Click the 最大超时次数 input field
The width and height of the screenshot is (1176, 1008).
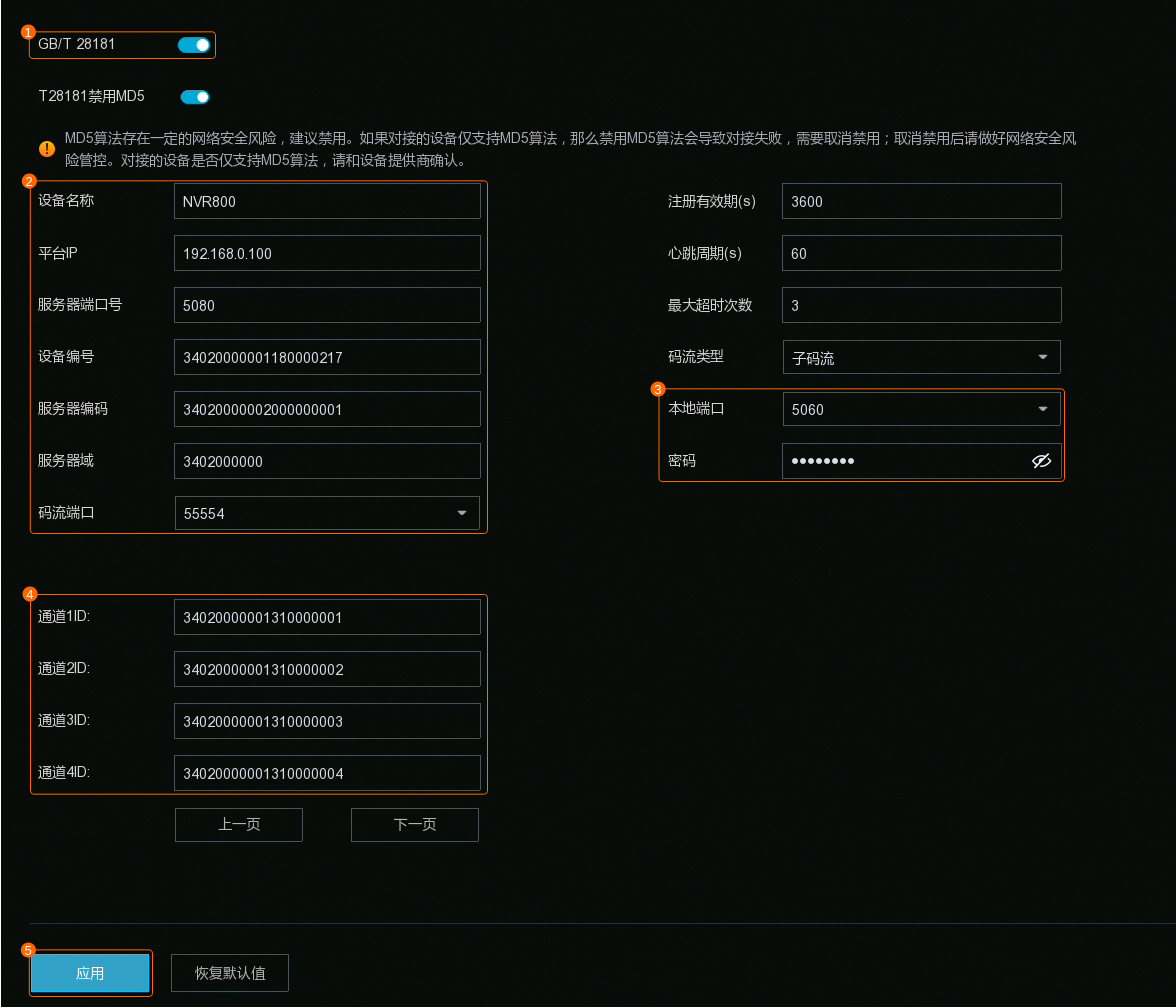point(921,305)
